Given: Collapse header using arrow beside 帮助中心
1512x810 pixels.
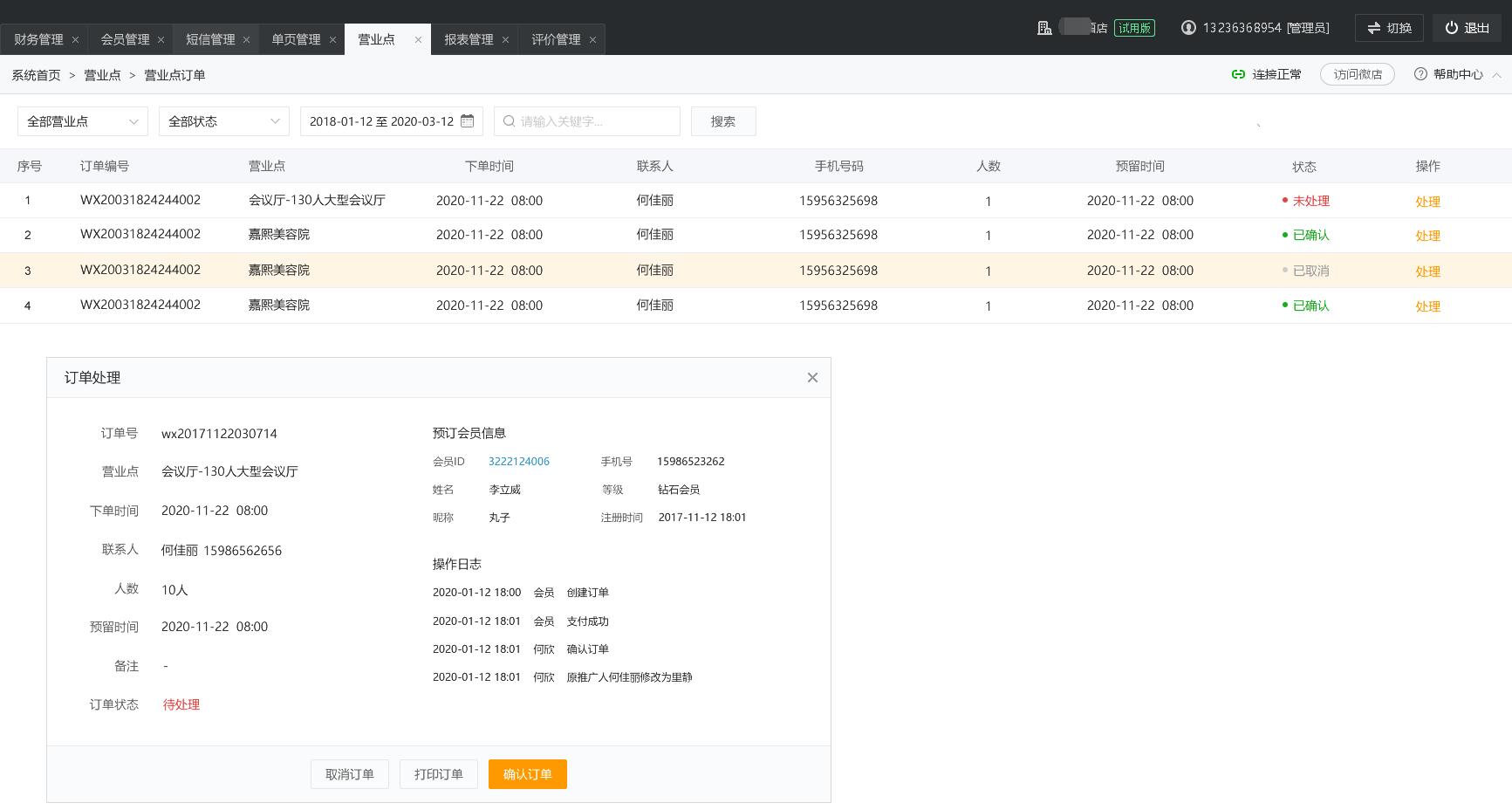Looking at the screenshot, I should [x=1496, y=75].
